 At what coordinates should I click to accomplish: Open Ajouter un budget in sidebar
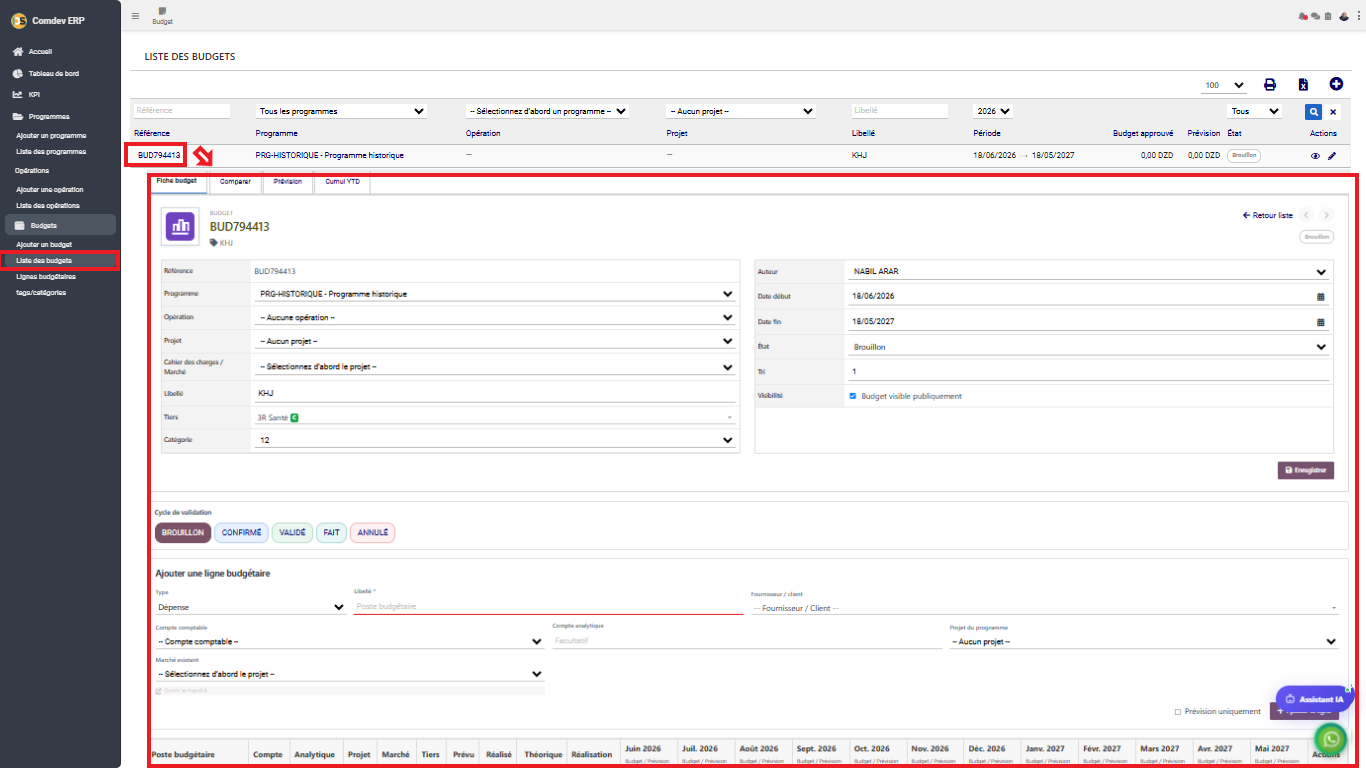pyautogui.click(x=44, y=244)
